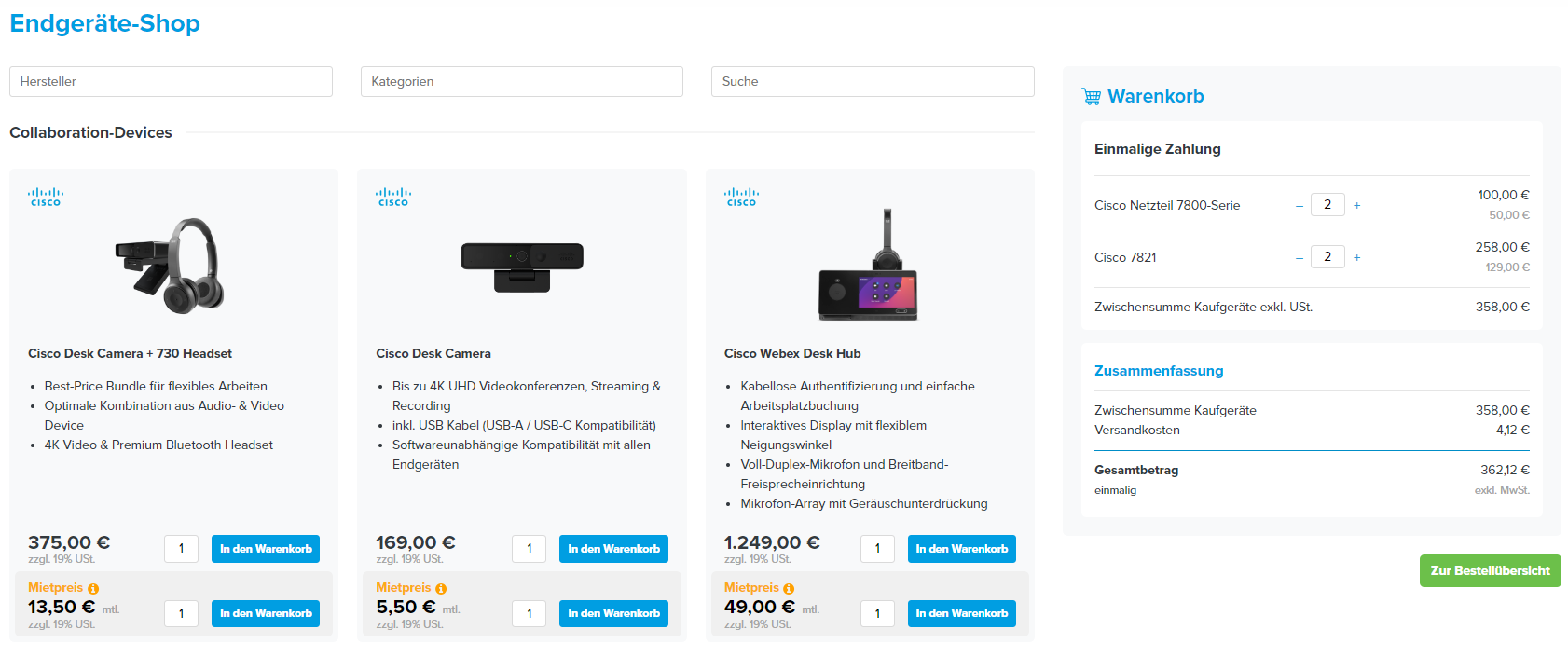
Task: Select the rental quantity field for Cisco Desk Camera
Action: [530, 613]
